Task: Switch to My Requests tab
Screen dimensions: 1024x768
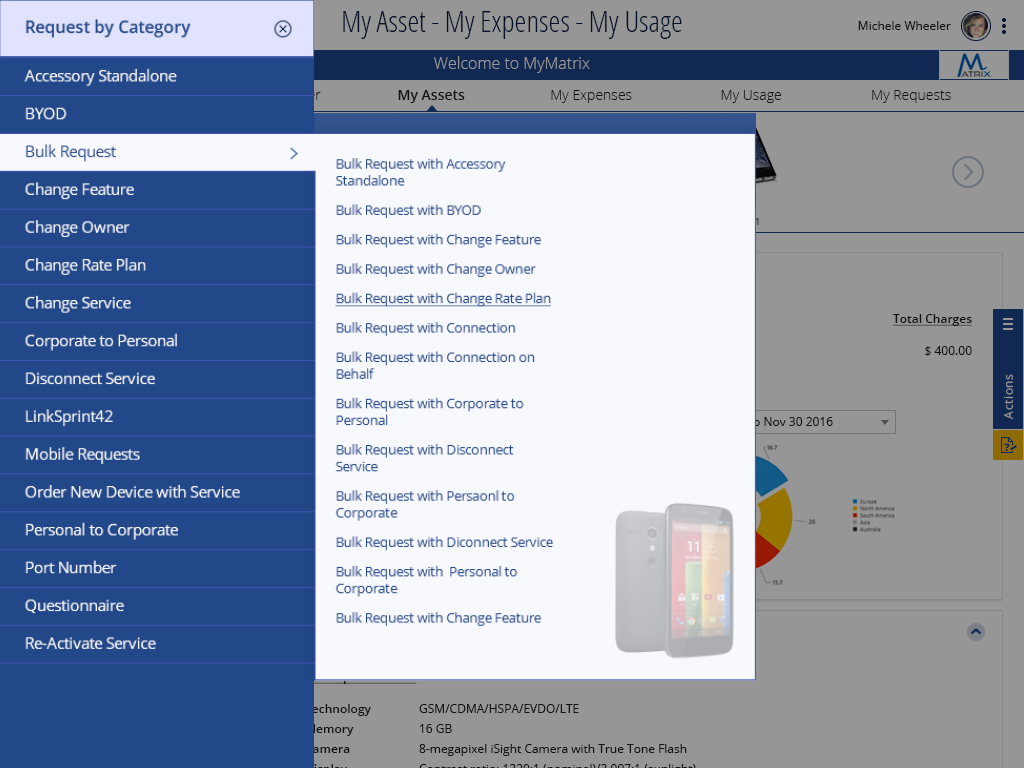Action: [911, 95]
